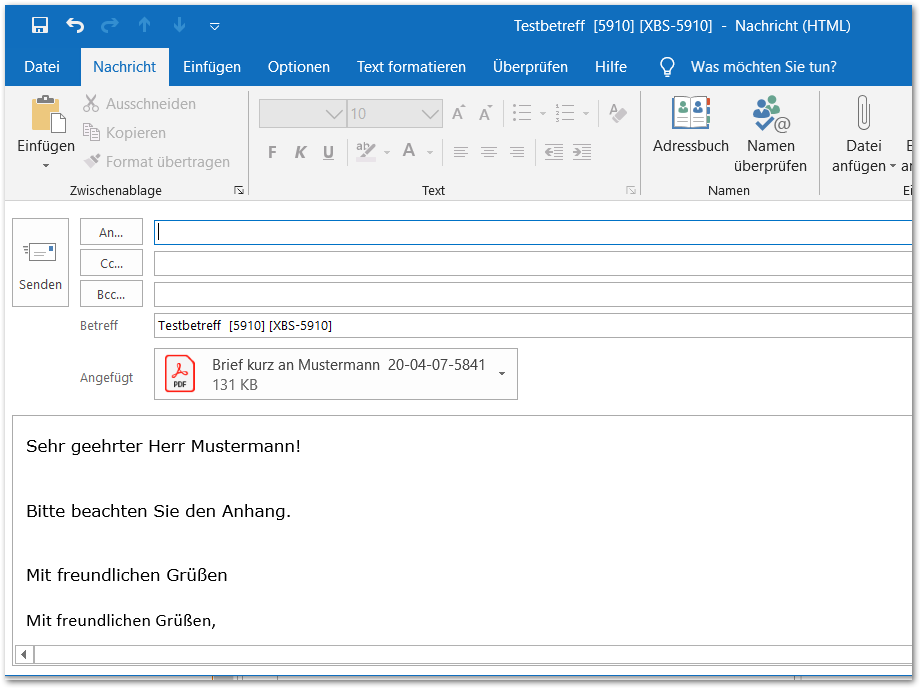Expand the attachment dropdown arrow for Brief kurz
The image size is (921, 689).
click(x=501, y=374)
